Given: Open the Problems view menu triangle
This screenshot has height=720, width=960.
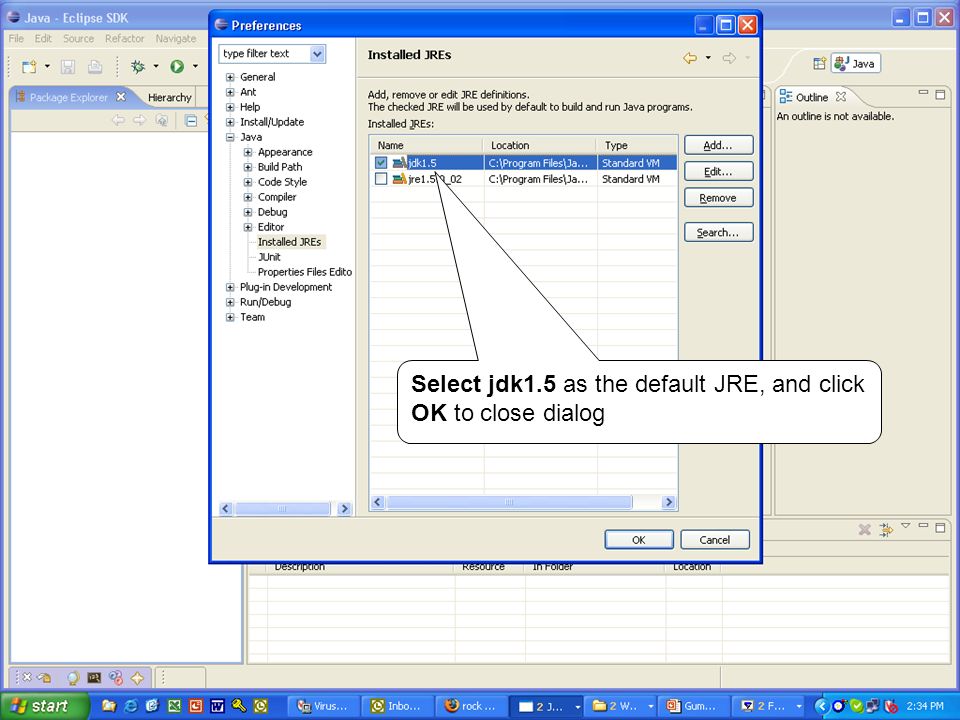Looking at the screenshot, I should 906,526.
